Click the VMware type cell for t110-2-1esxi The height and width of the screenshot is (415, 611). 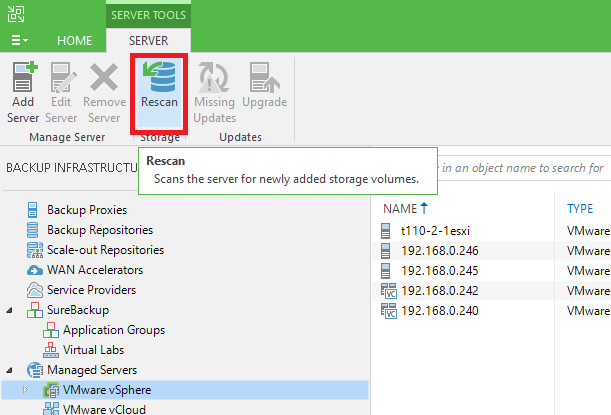[588, 231]
